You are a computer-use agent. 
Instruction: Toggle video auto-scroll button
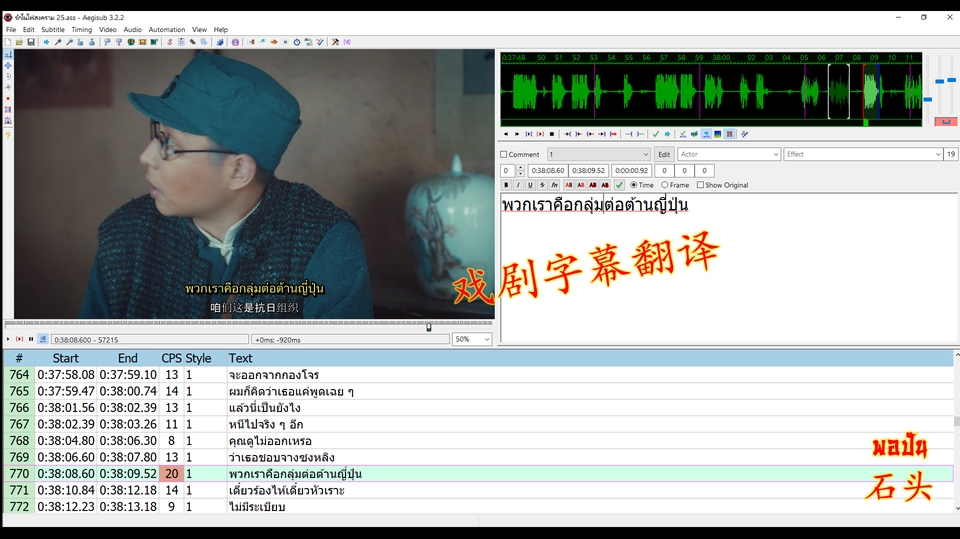click(x=43, y=339)
